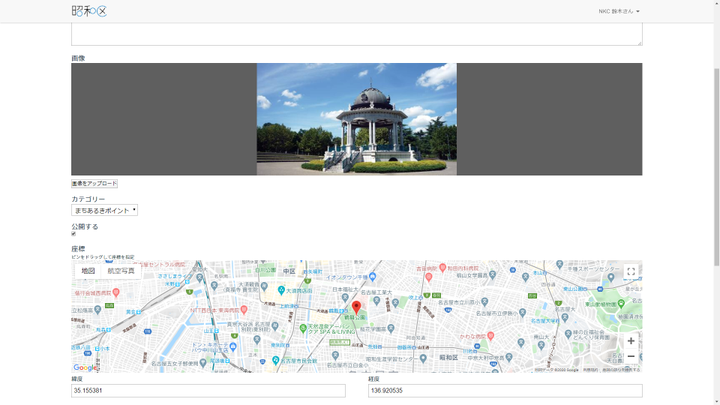720x405 pixels.
Task: Toggle fullscreen map view
Action: (x=631, y=271)
